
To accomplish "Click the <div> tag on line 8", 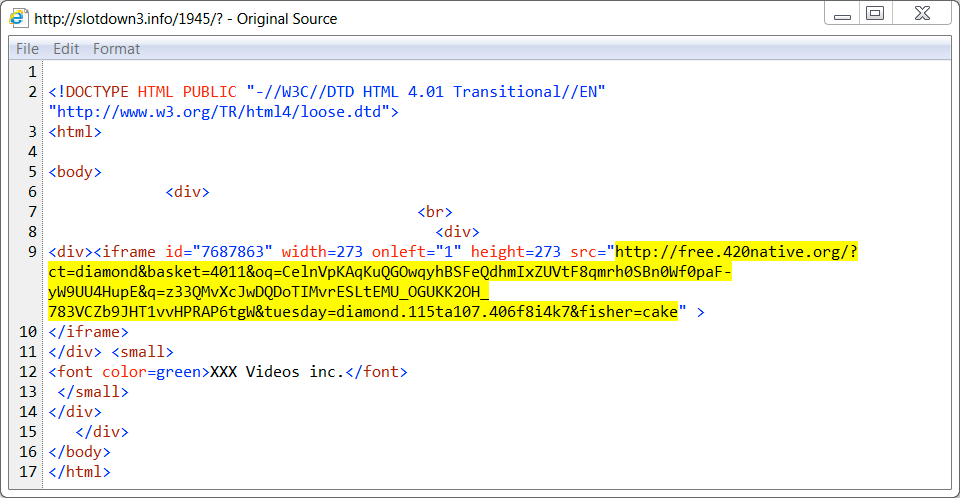I will (457, 232).
